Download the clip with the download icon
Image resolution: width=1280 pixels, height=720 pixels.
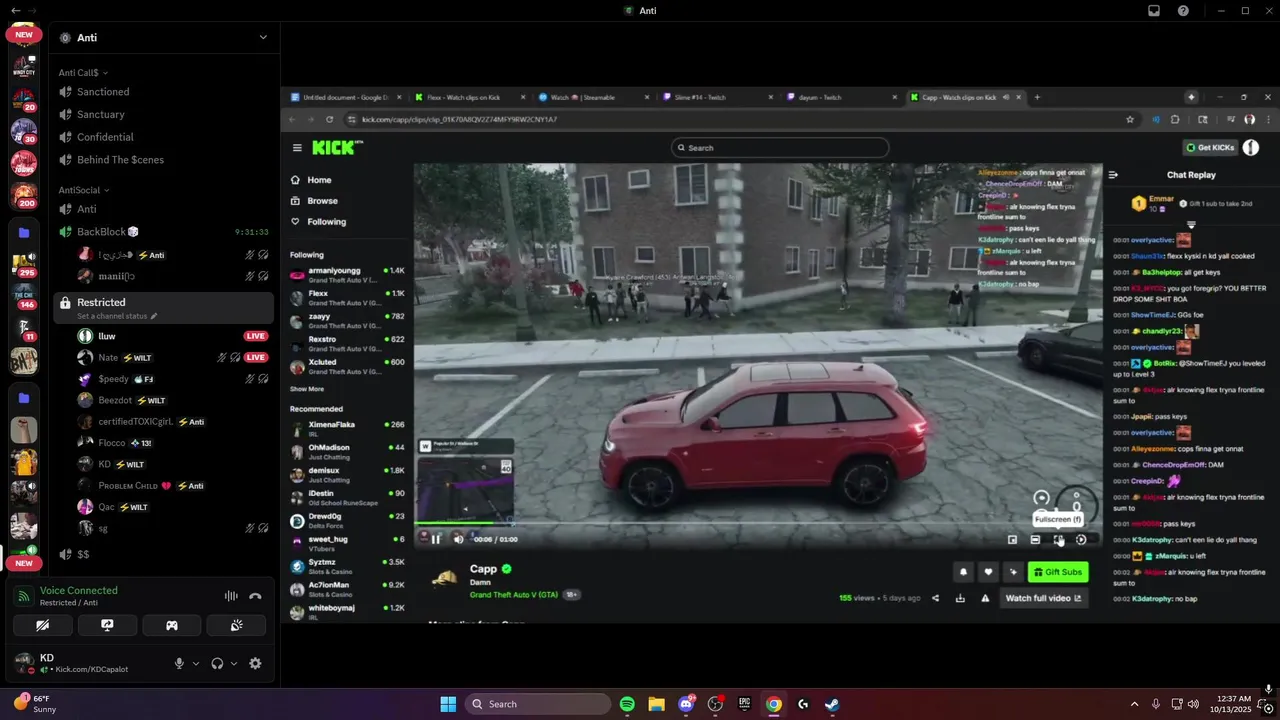click(960, 598)
